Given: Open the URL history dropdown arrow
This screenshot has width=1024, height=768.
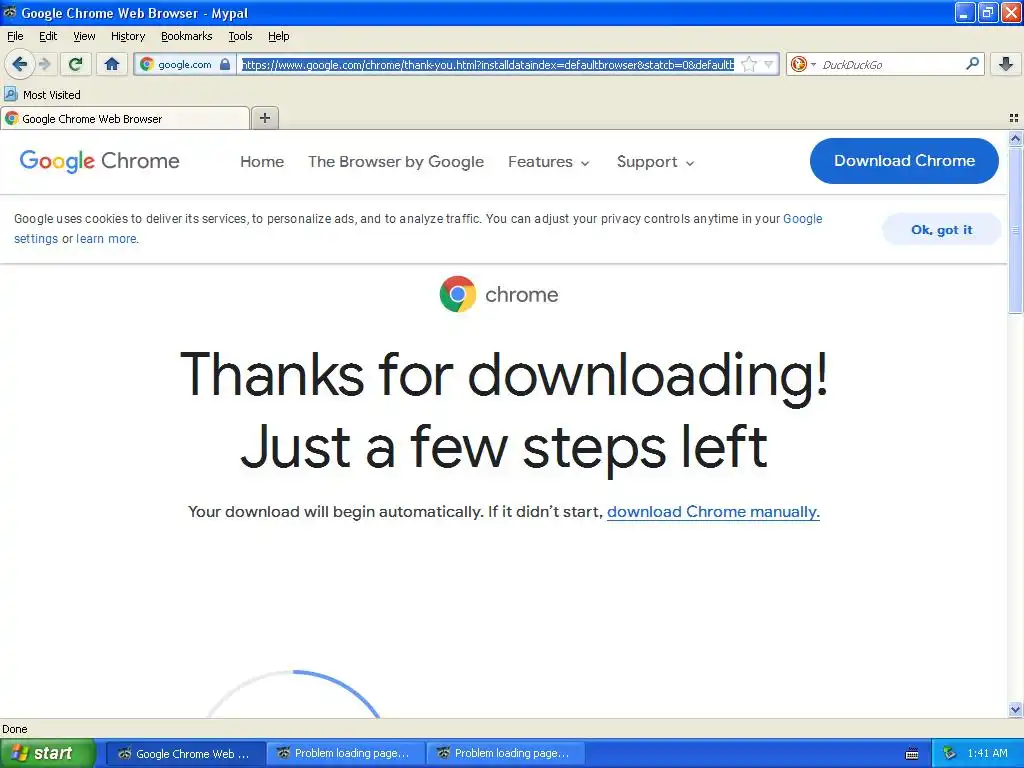Looking at the screenshot, I should pyautogui.click(x=769, y=64).
